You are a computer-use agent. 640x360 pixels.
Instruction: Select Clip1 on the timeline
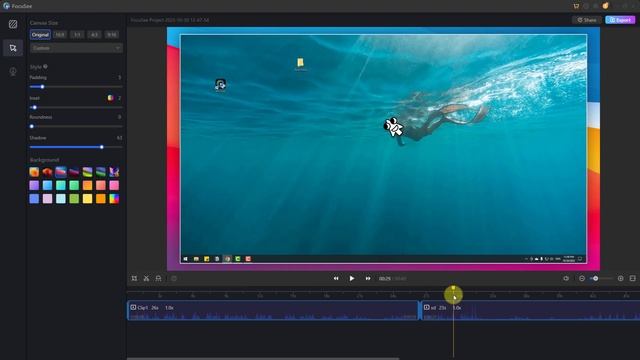(x=273, y=311)
